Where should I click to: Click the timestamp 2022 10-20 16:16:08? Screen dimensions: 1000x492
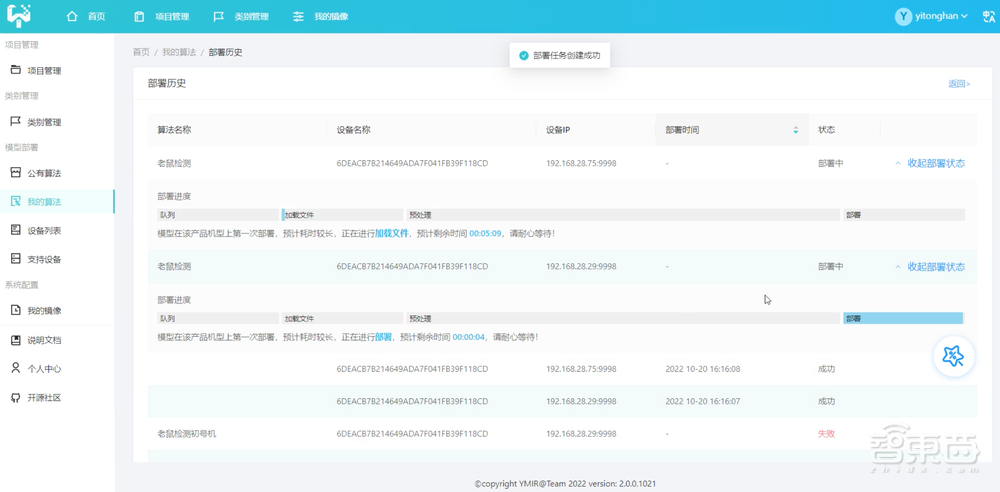tap(702, 369)
